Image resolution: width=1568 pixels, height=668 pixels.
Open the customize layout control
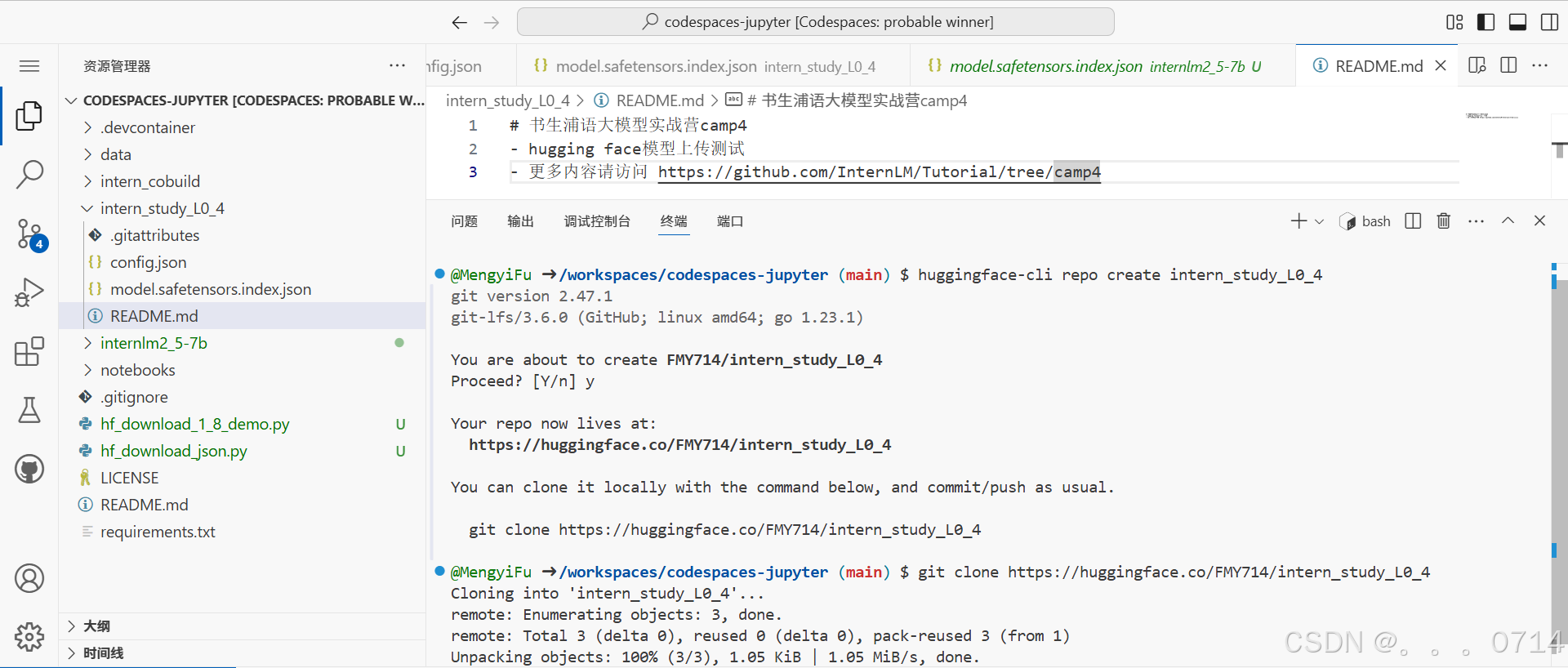pyautogui.click(x=1454, y=22)
